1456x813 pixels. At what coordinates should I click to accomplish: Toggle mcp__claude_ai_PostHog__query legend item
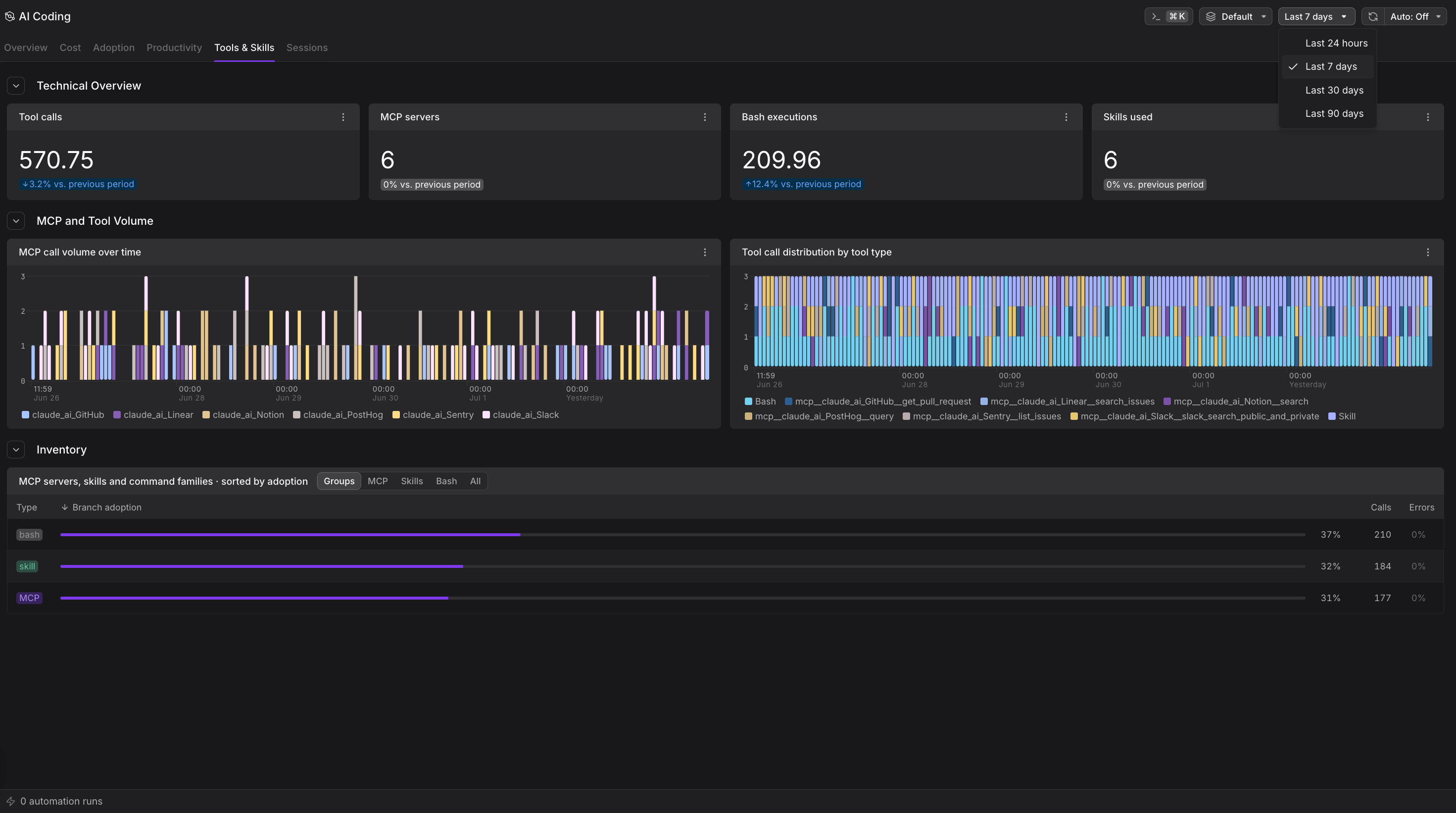819,416
